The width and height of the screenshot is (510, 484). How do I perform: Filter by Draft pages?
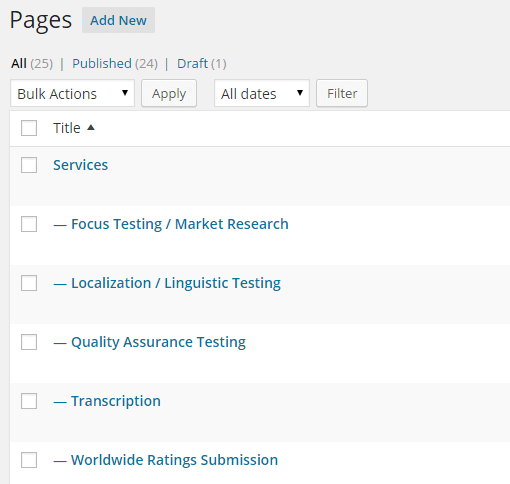pos(193,63)
